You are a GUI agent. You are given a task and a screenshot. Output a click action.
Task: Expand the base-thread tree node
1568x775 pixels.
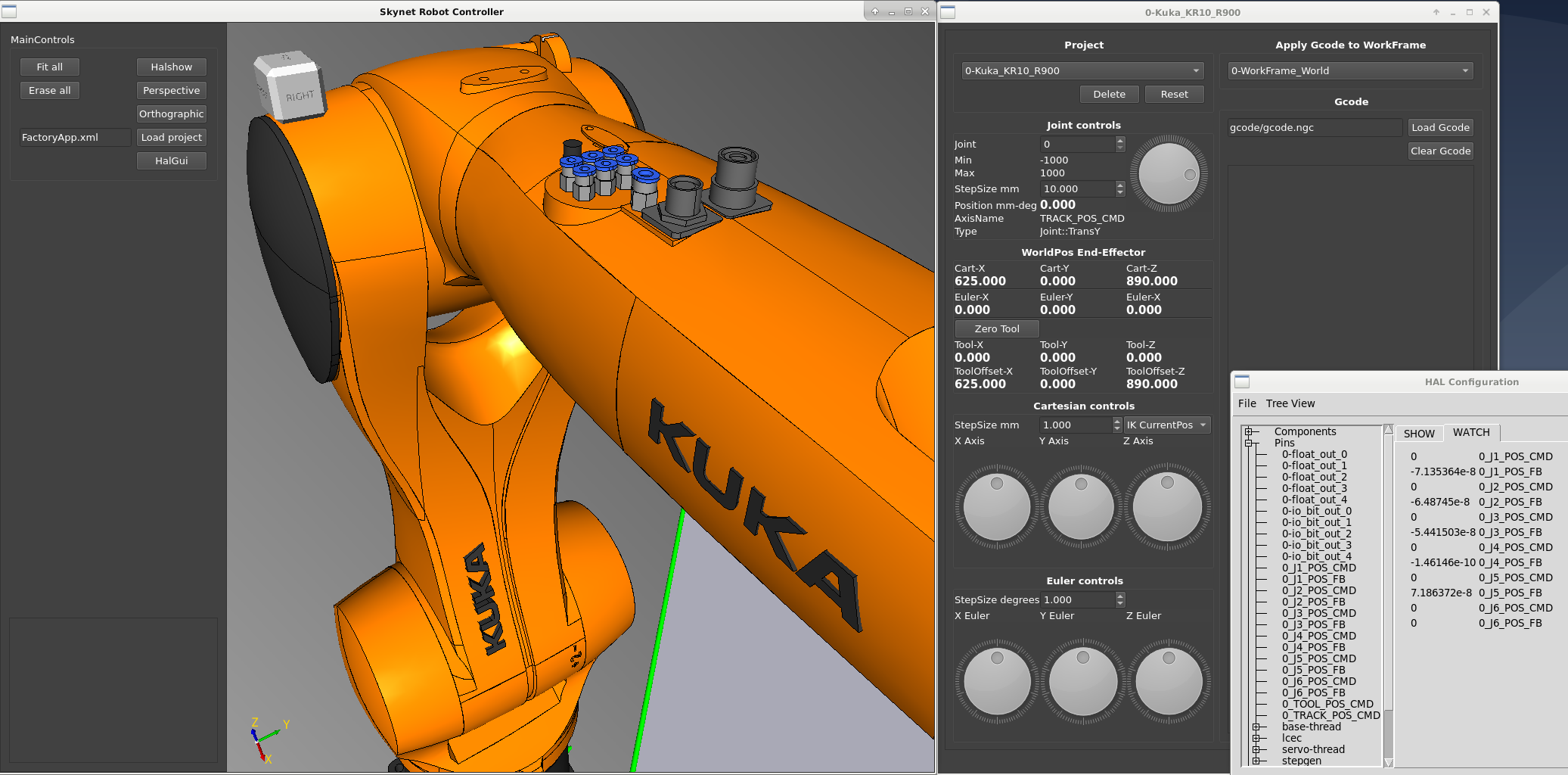(x=1256, y=727)
